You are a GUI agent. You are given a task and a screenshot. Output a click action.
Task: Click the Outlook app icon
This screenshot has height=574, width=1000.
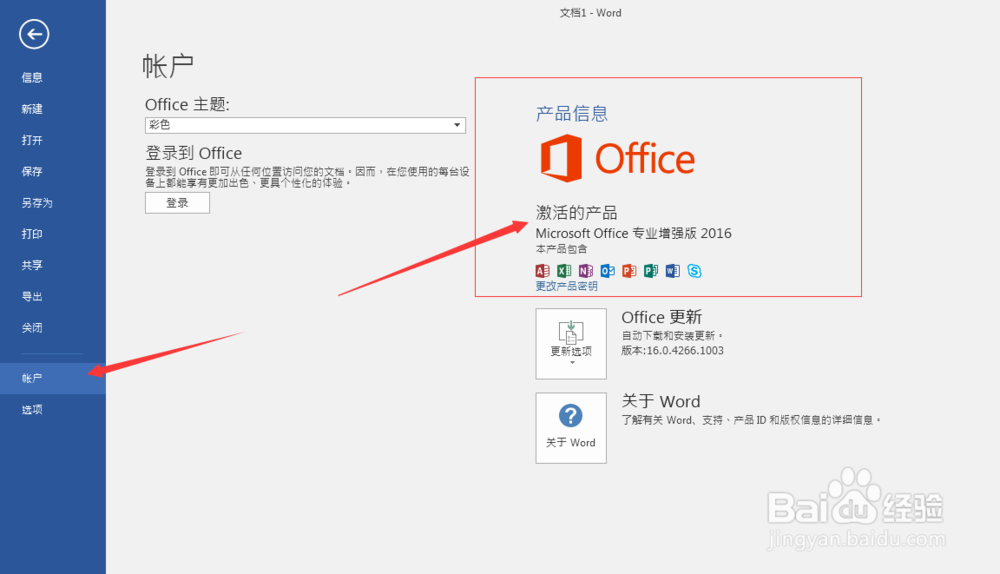(608, 271)
